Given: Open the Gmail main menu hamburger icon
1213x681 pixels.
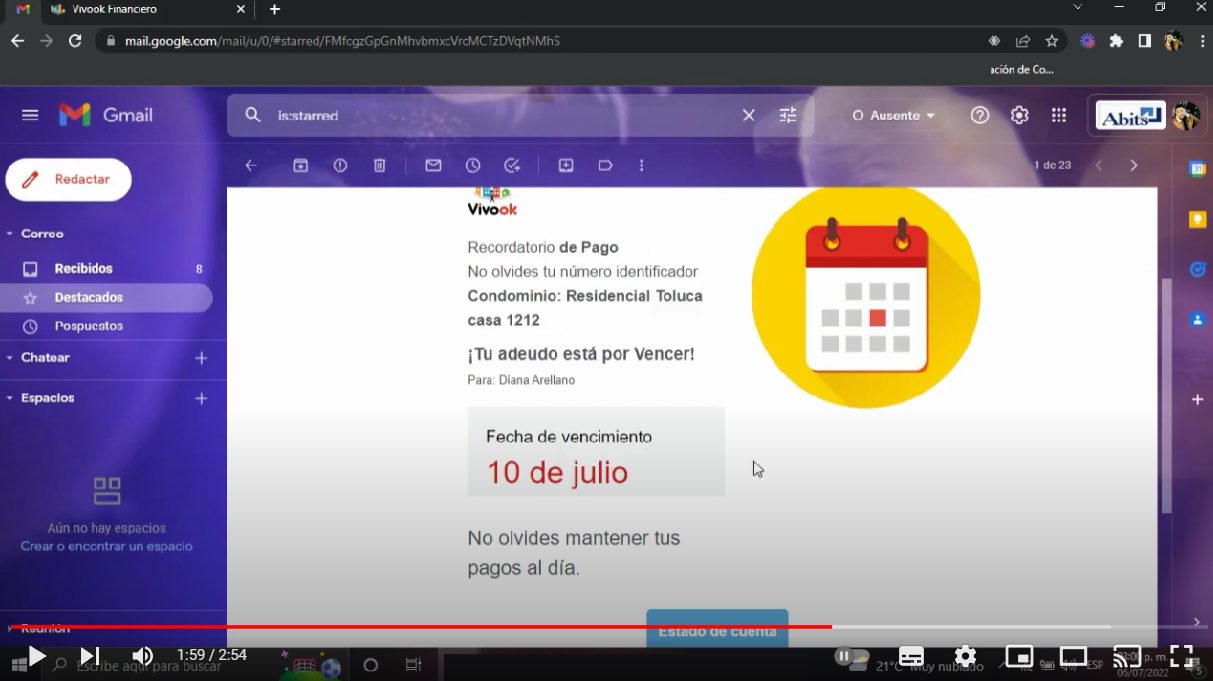Looking at the screenshot, I should (30, 115).
